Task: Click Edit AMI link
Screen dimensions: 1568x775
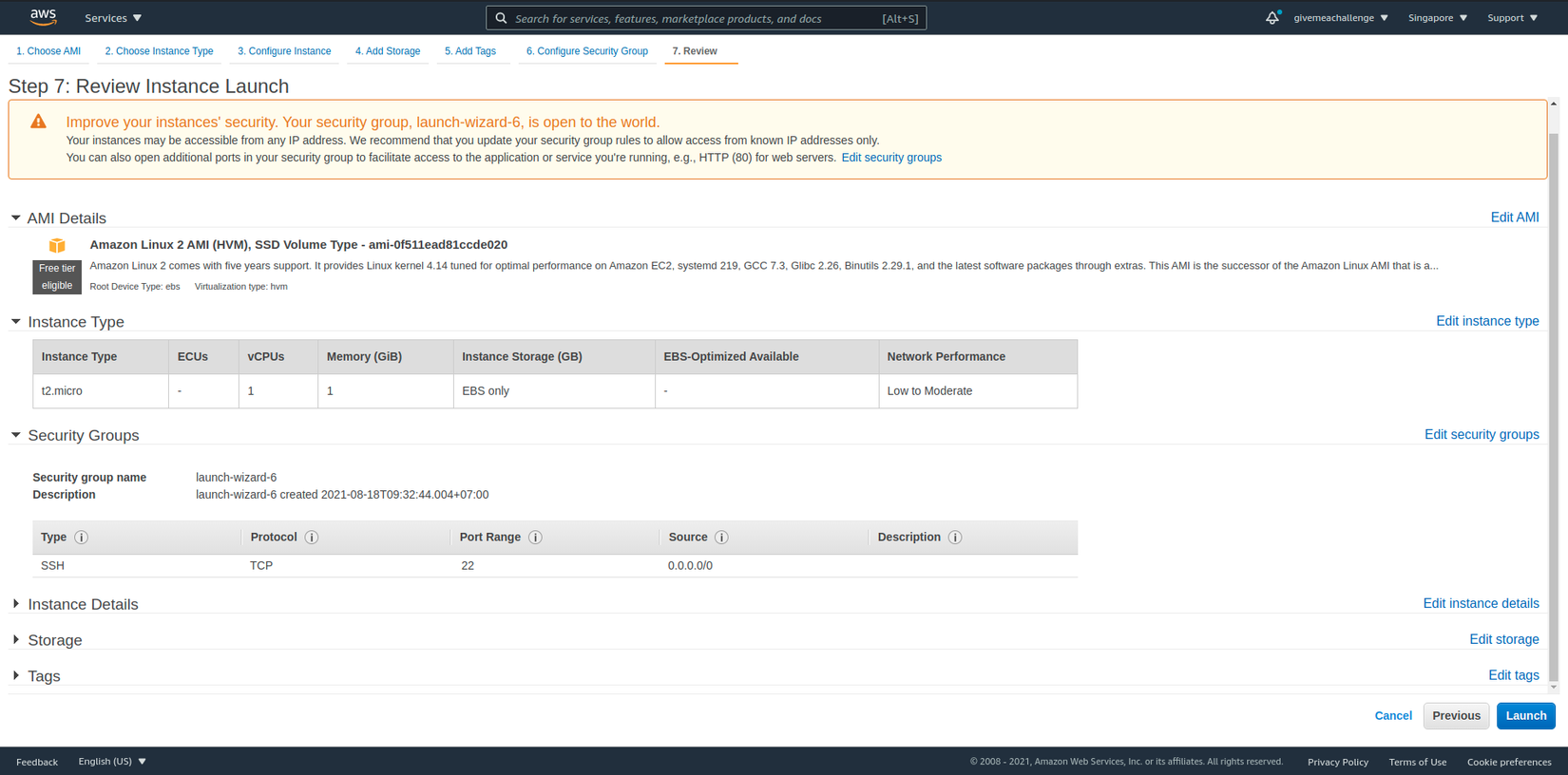Action: [x=1515, y=217]
